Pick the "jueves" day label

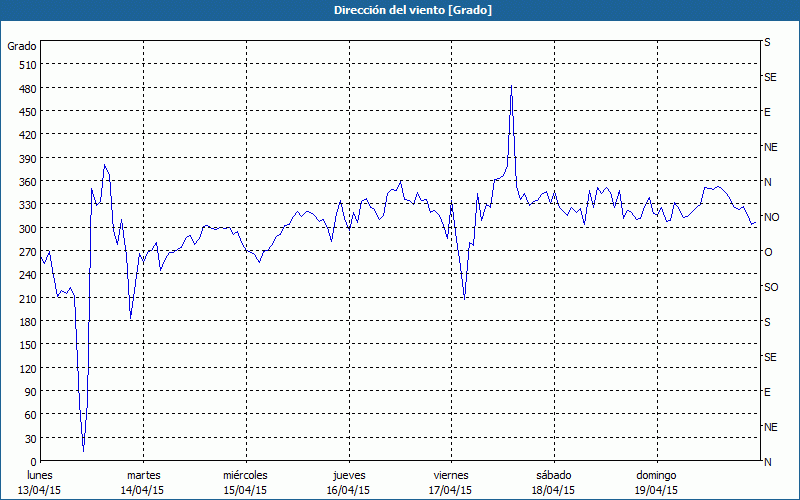coord(348,475)
